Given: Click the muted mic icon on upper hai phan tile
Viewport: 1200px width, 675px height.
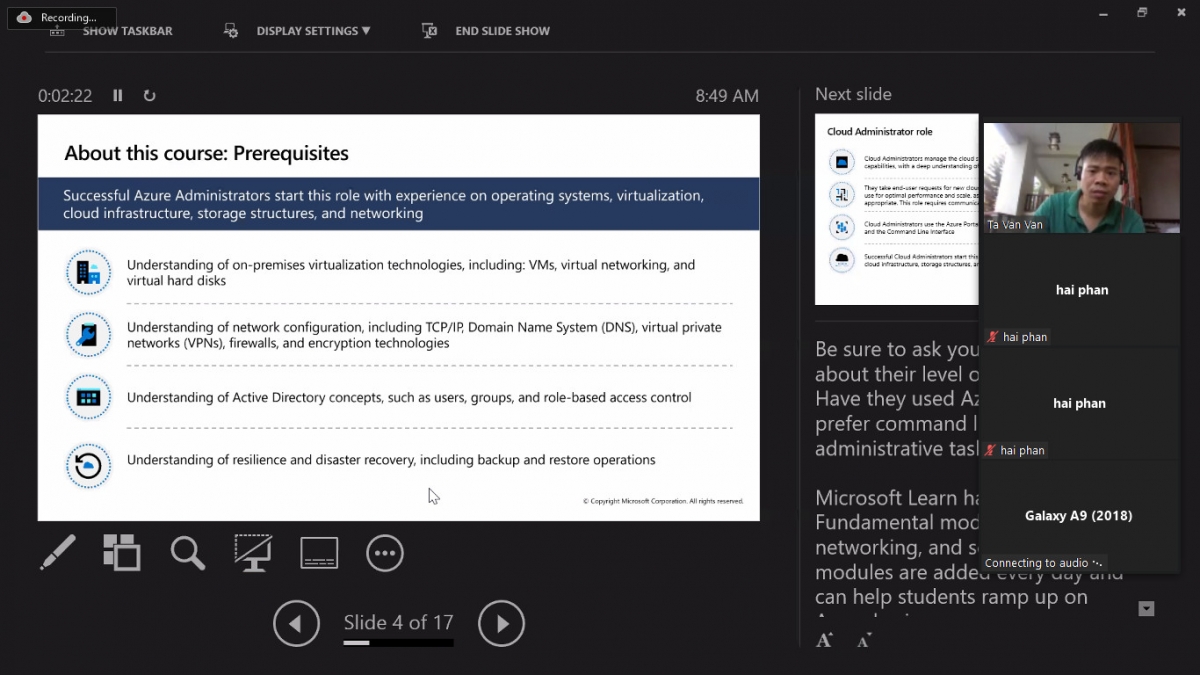Looking at the screenshot, I should pos(992,337).
